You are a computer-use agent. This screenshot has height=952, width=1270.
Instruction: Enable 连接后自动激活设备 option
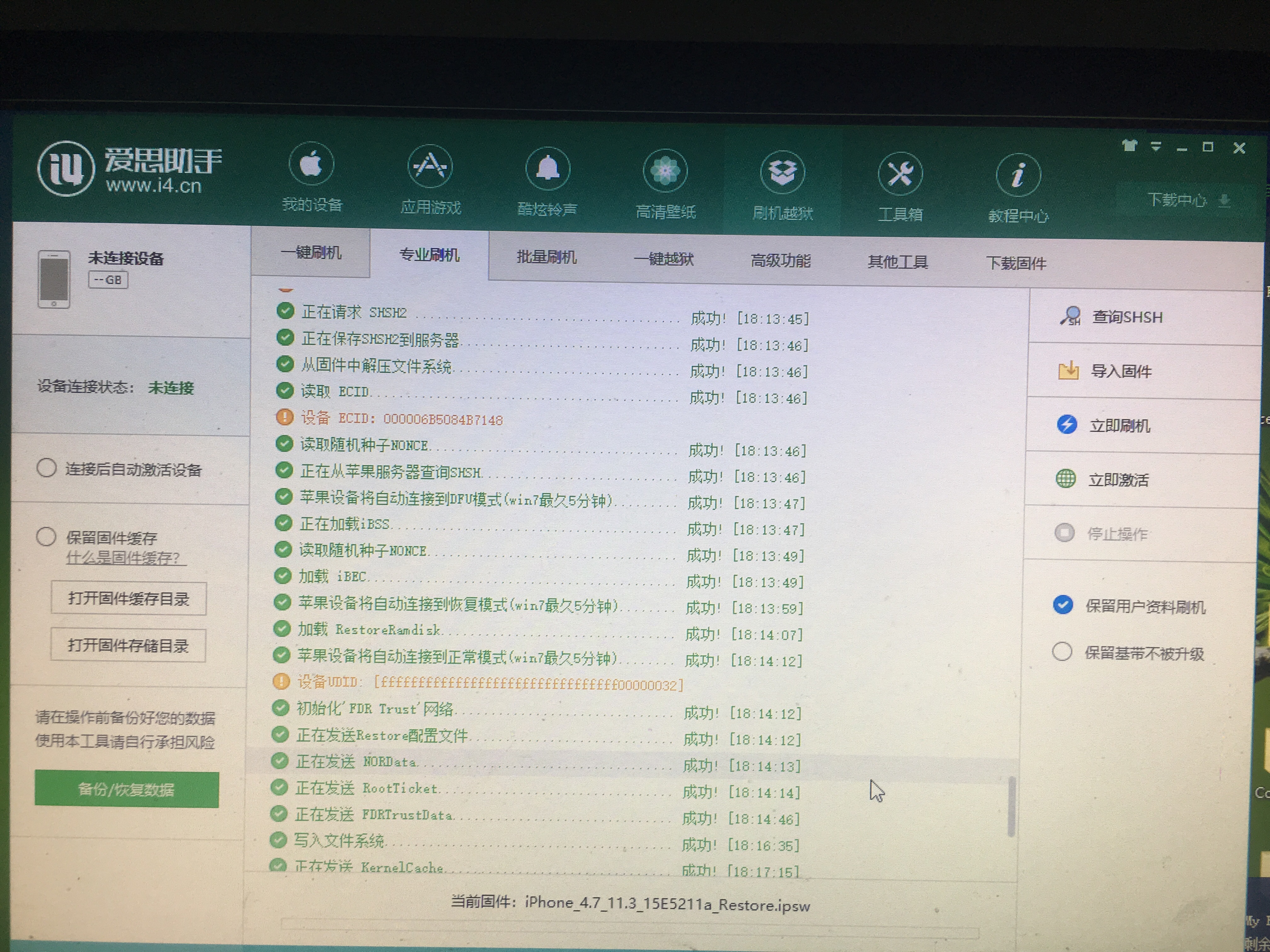click(47, 468)
